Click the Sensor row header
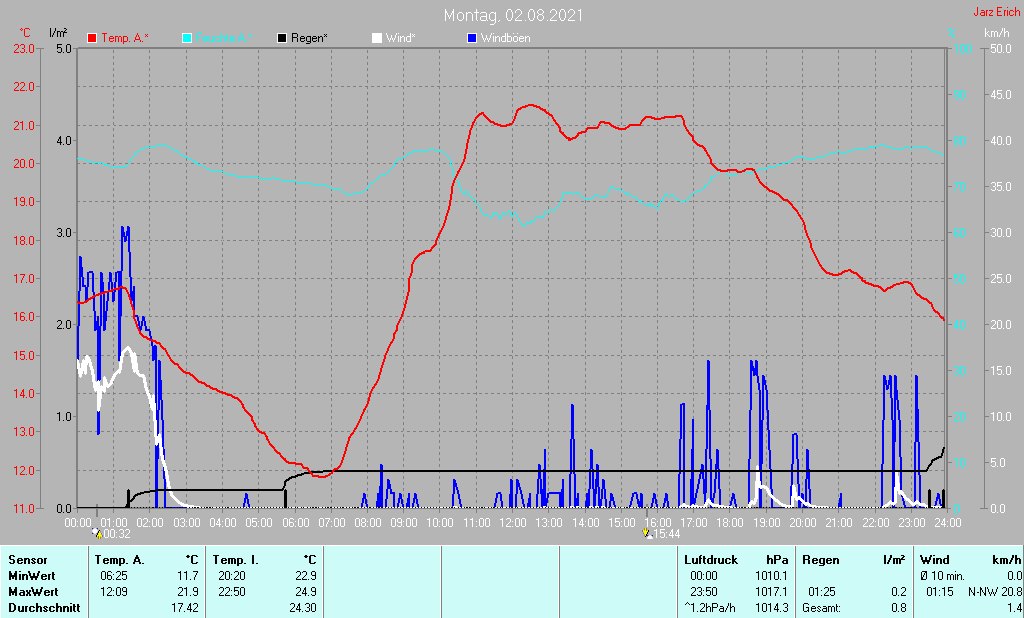The width and height of the screenshot is (1024, 618). pos(27,560)
